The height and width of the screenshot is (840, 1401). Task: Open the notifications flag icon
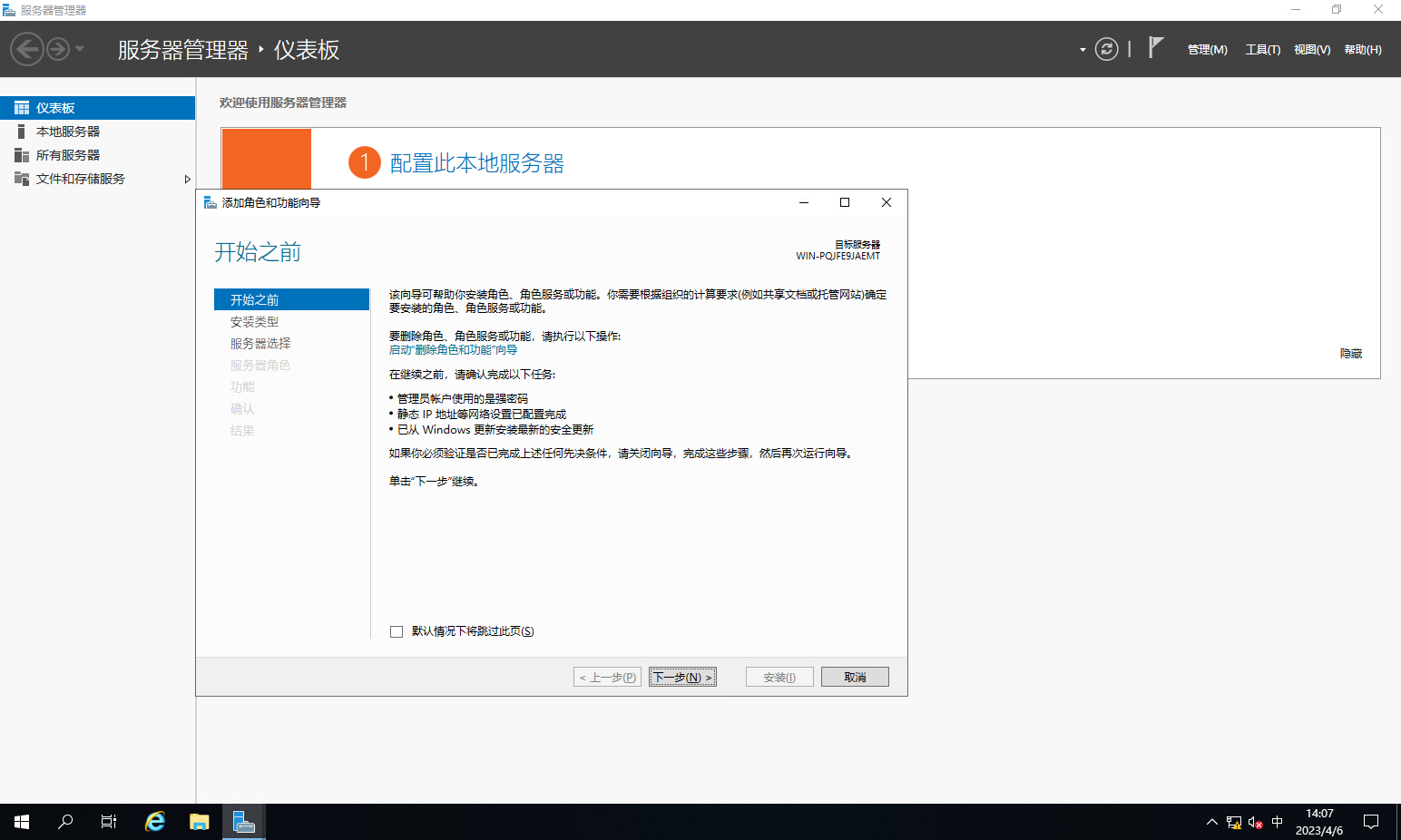1155,48
